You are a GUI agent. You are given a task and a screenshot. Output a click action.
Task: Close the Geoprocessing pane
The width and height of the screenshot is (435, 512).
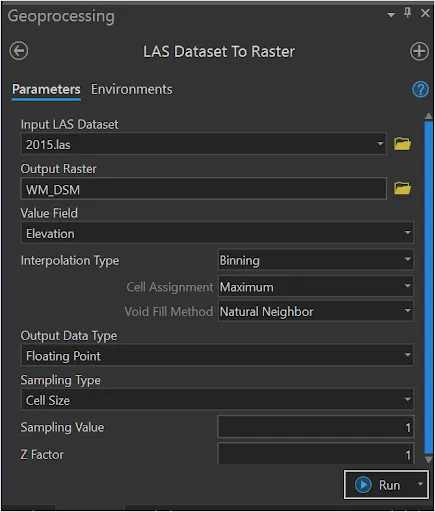pyautogui.click(x=425, y=13)
